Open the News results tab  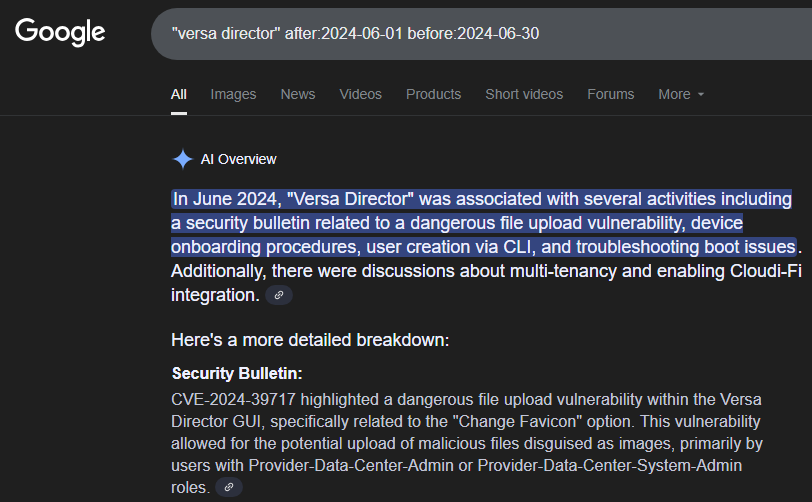point(298,94)
